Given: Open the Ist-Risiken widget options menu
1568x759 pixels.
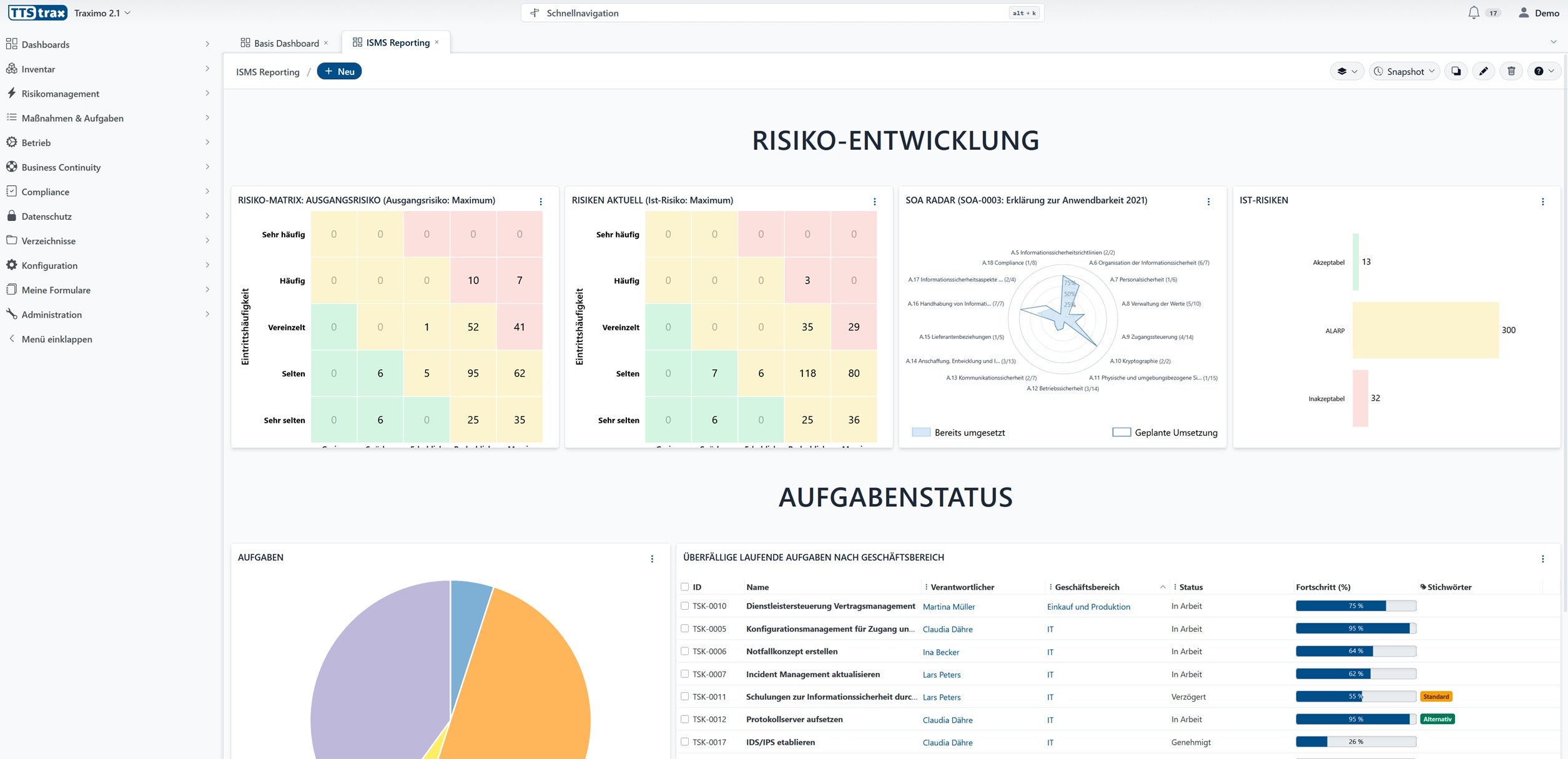Looking at the screenshot, I should tap(1542, 201).
